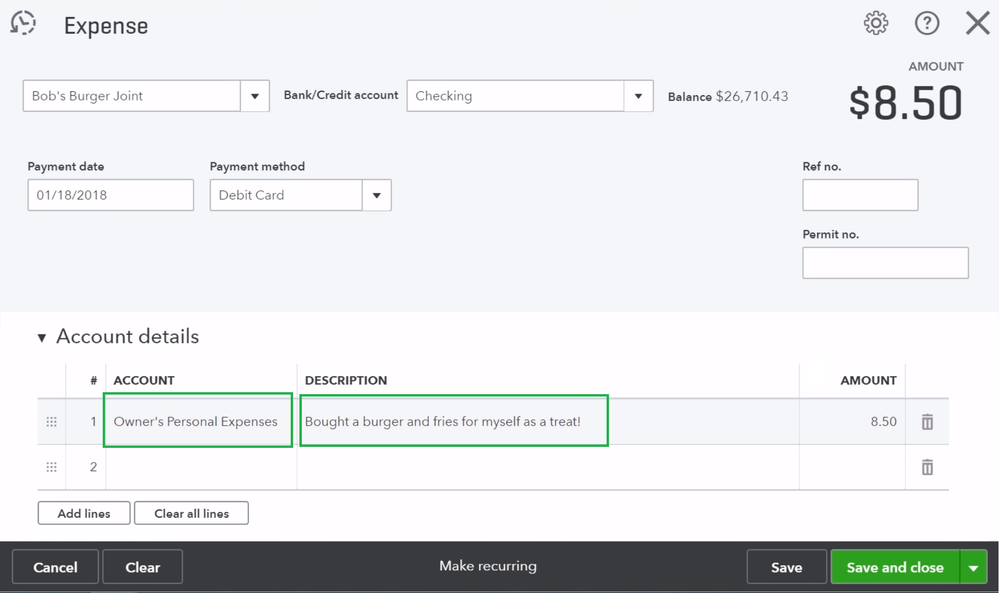The width and height of the screenshot is (999, 593).
Task: Open the recent transactions clock icon
Action: click(23, 24)
